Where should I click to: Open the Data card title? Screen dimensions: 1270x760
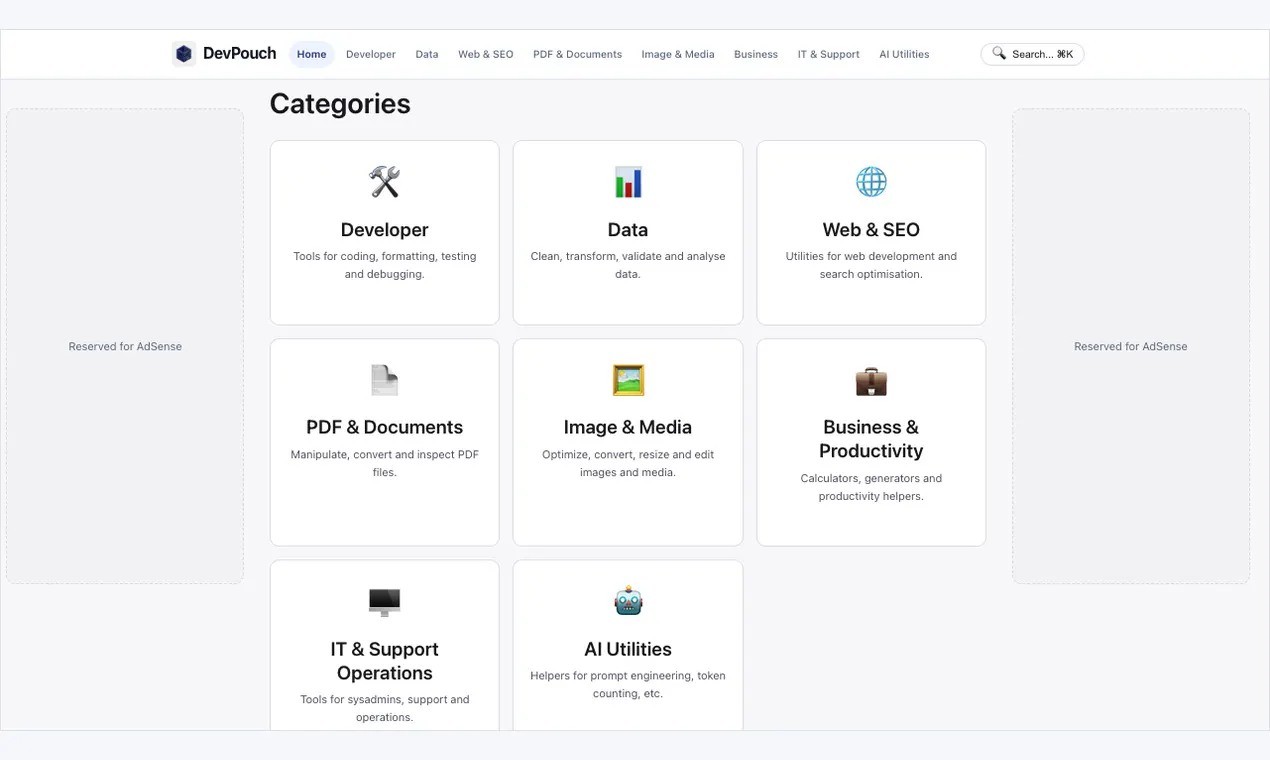[628, 230]
